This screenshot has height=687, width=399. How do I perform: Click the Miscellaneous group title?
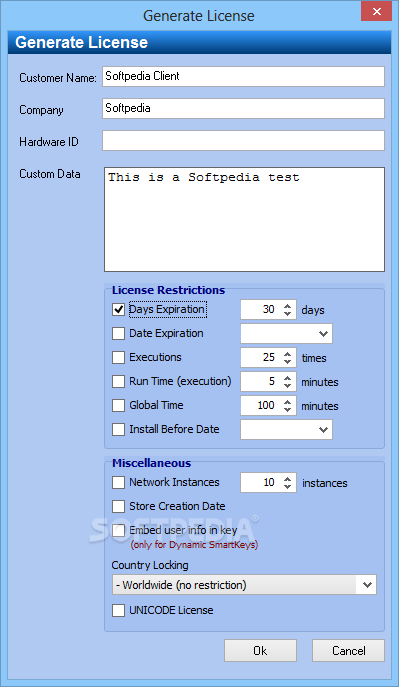[152, 463]
